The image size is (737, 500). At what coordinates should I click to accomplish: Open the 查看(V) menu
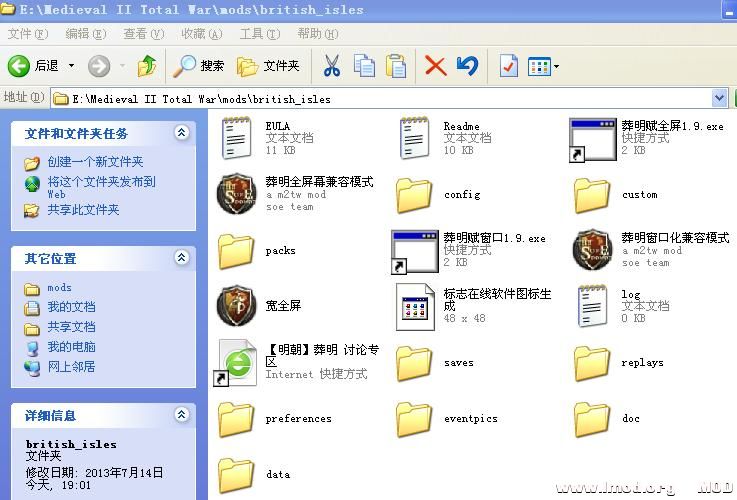tap(143, 34)
